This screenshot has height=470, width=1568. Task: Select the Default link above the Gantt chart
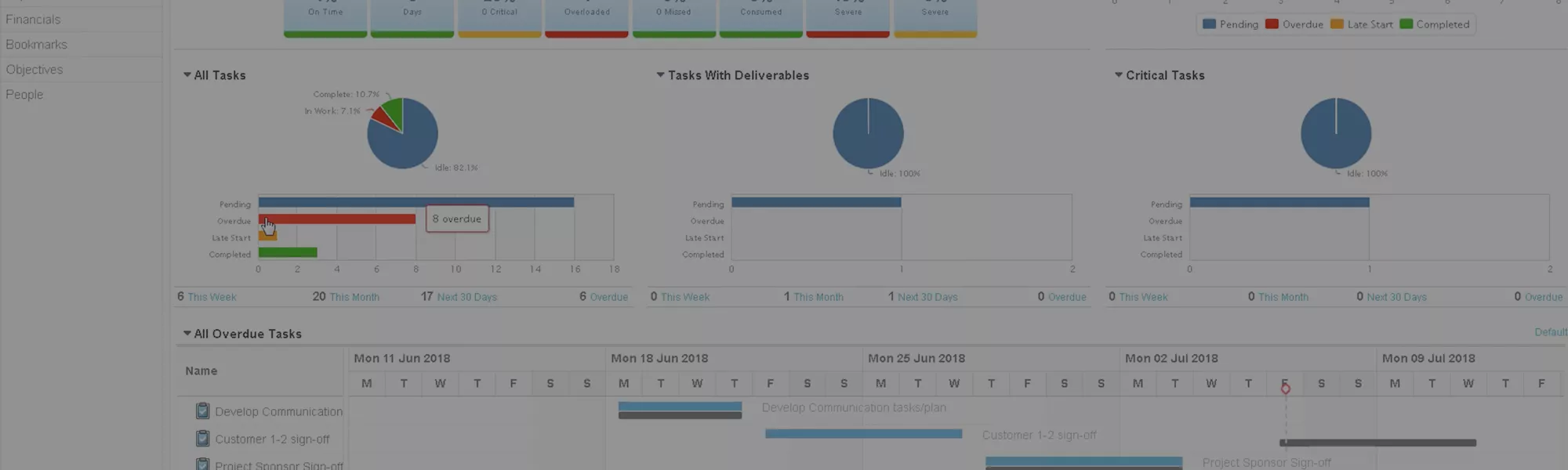1551,332
